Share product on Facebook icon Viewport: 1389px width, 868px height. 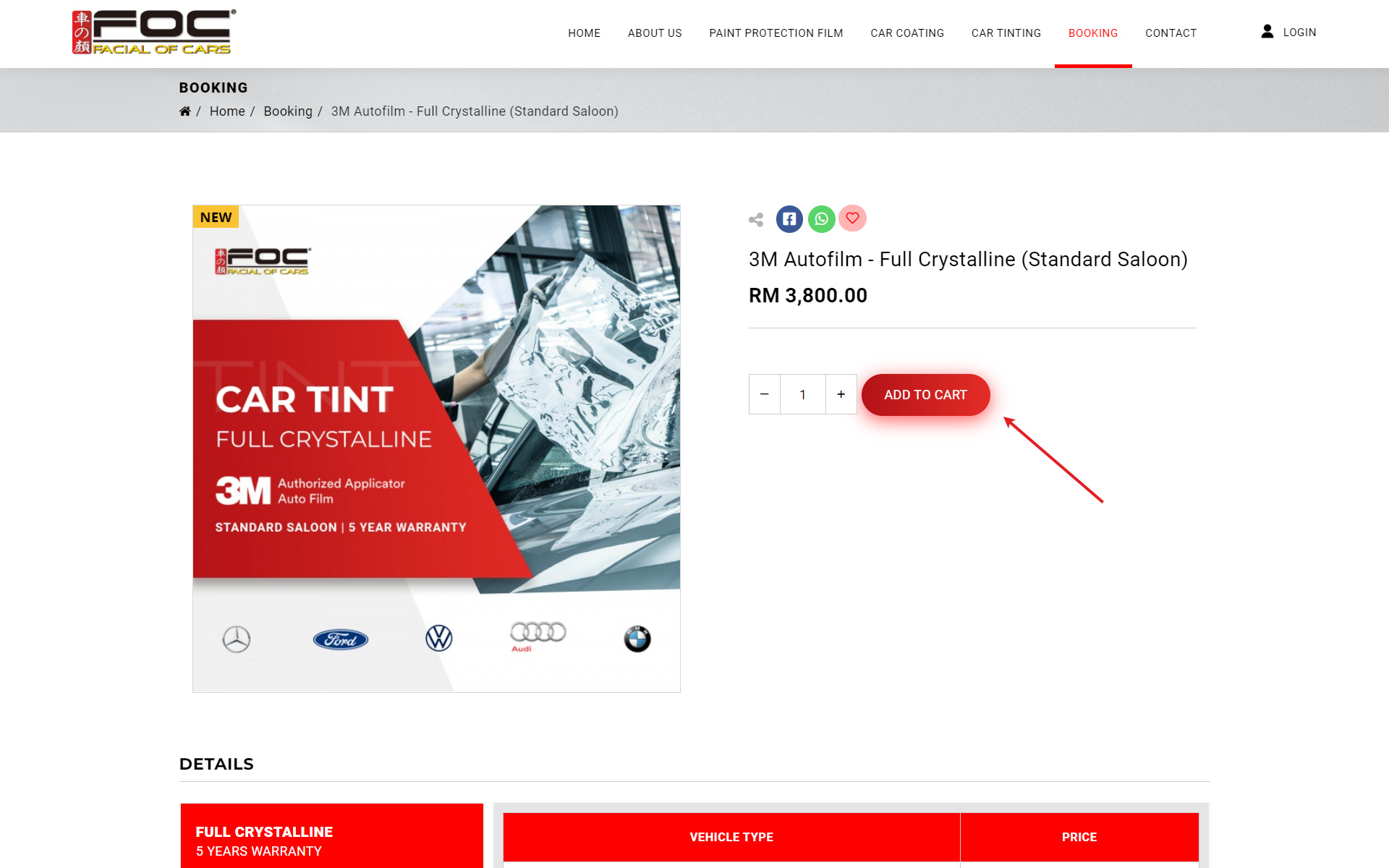[789, 218]
